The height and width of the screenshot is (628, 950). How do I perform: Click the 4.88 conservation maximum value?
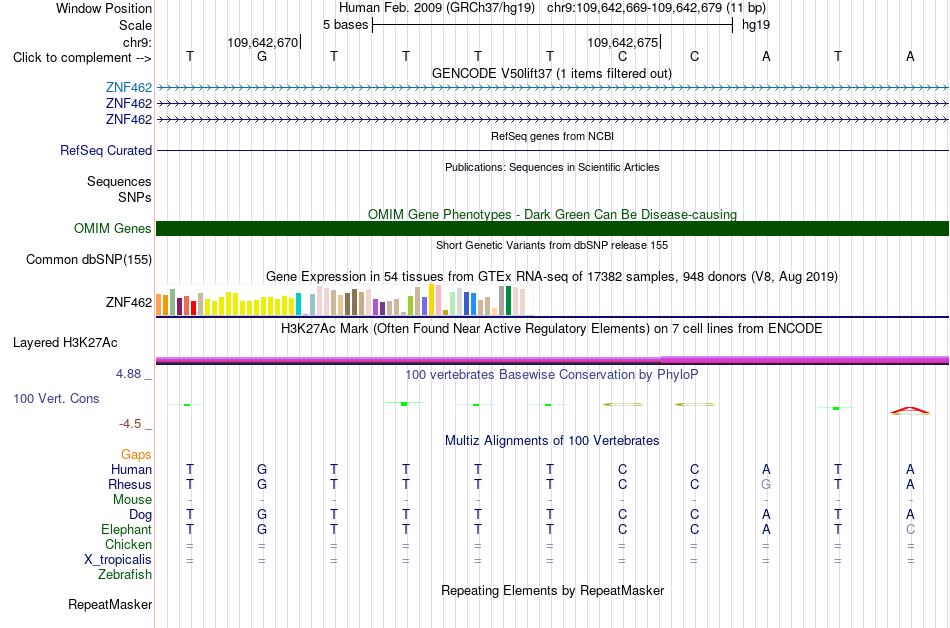[x=128, y=374]
